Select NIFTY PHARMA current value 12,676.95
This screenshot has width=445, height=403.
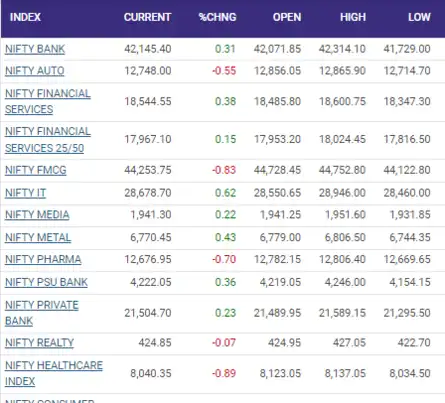pos(148,259)
